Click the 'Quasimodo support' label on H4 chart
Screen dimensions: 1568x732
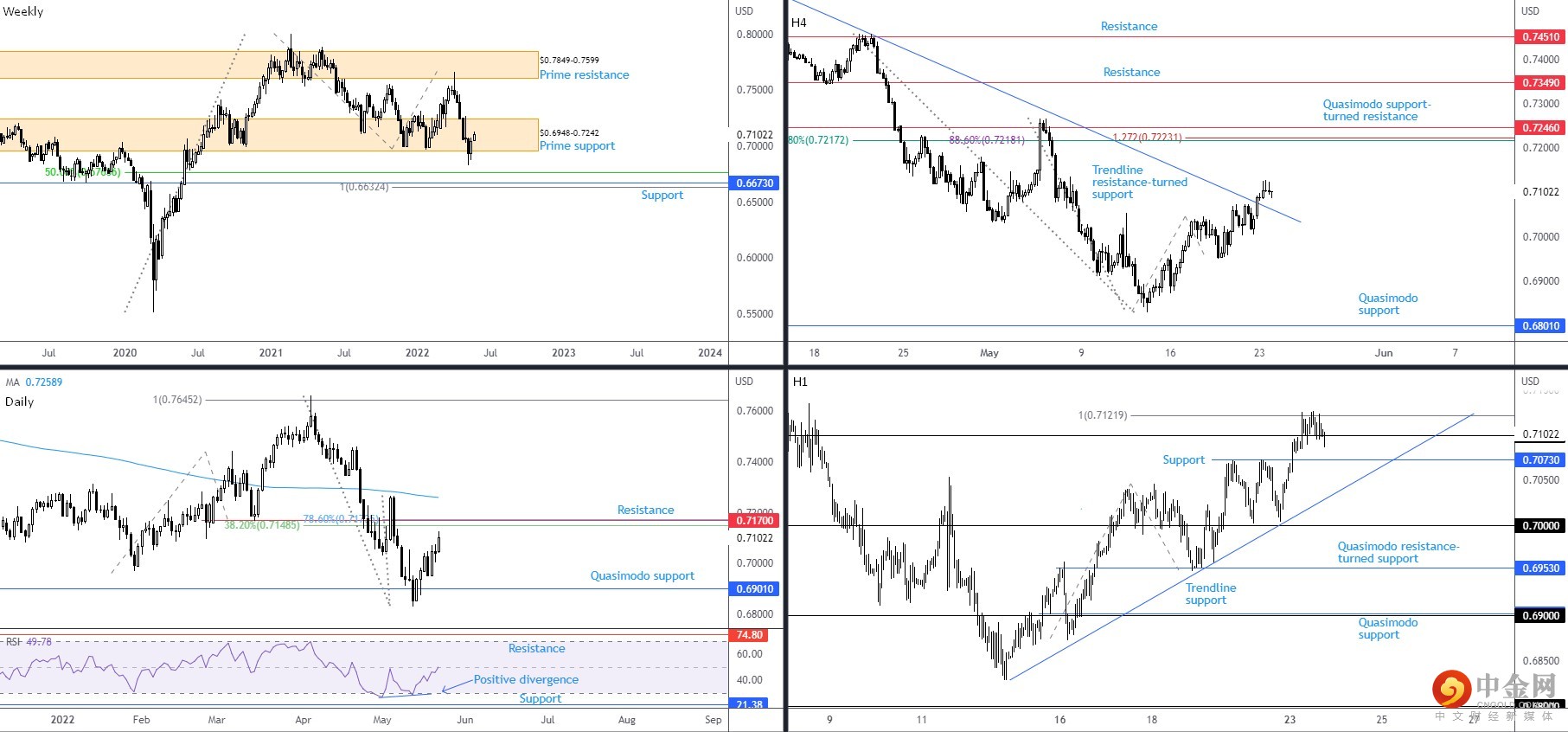[x=1387, y=305]
